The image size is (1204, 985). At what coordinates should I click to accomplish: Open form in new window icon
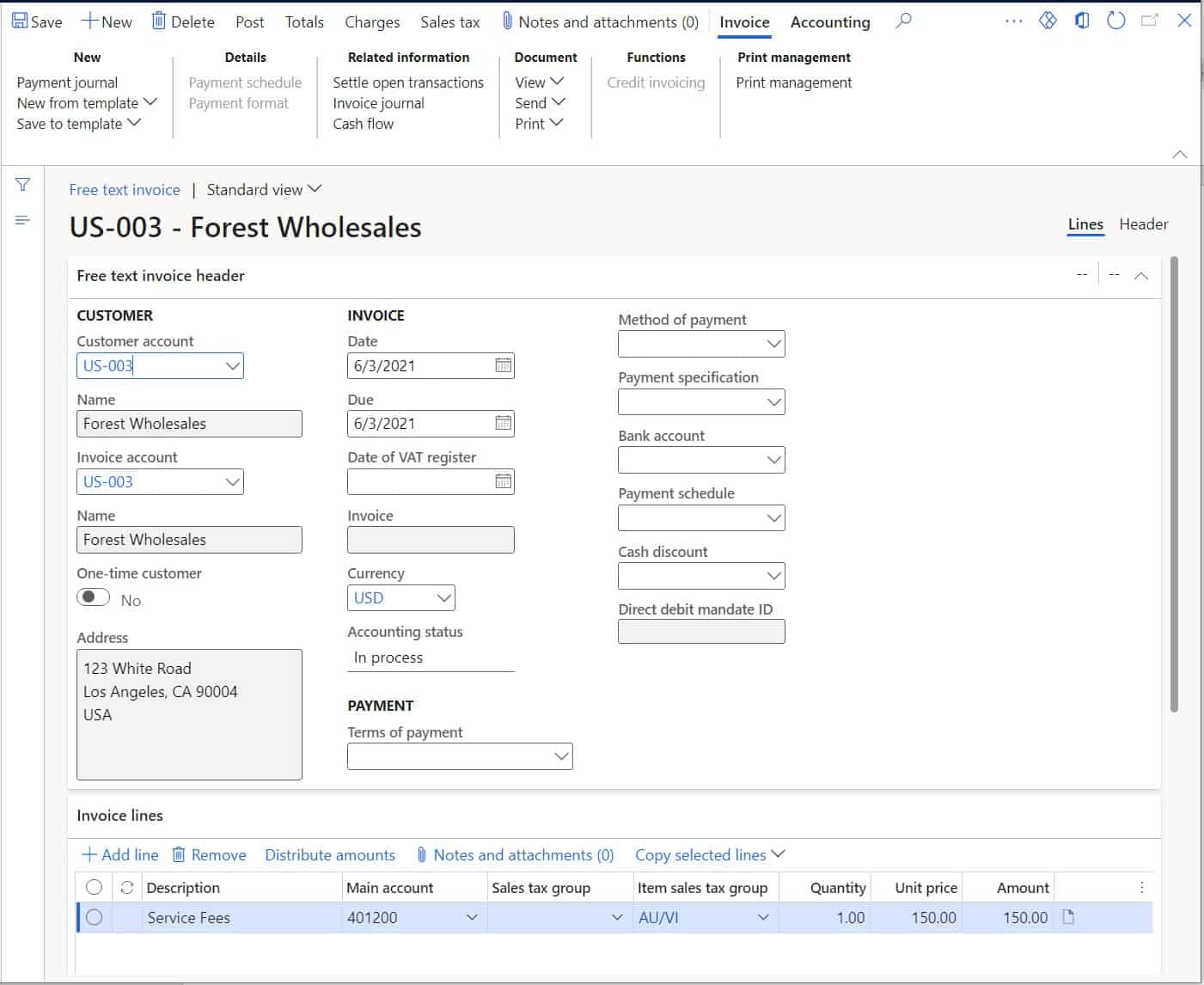1150,21
